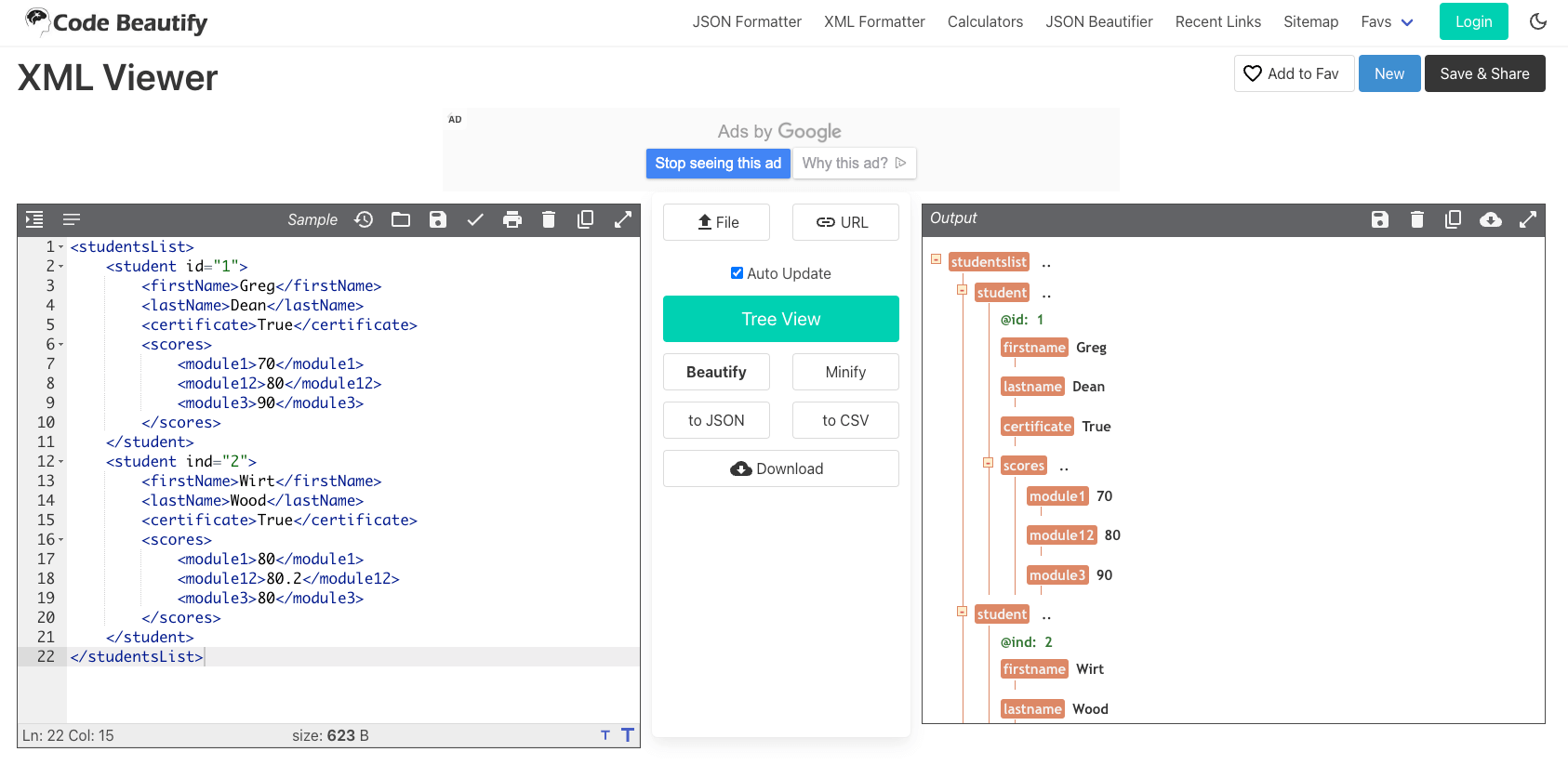Click the validate checkmark icon in editor
This screenshot has width=1568, height=765.
click(475, 219)
